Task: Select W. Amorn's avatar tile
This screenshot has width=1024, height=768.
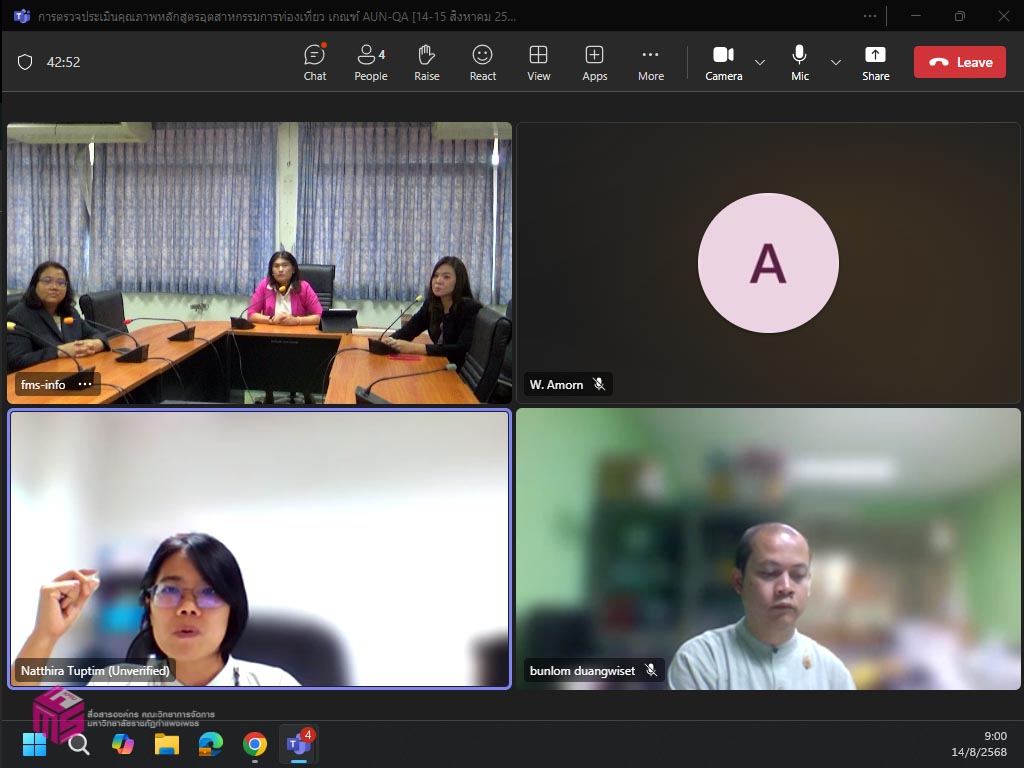Action: [x=768, y=263]
